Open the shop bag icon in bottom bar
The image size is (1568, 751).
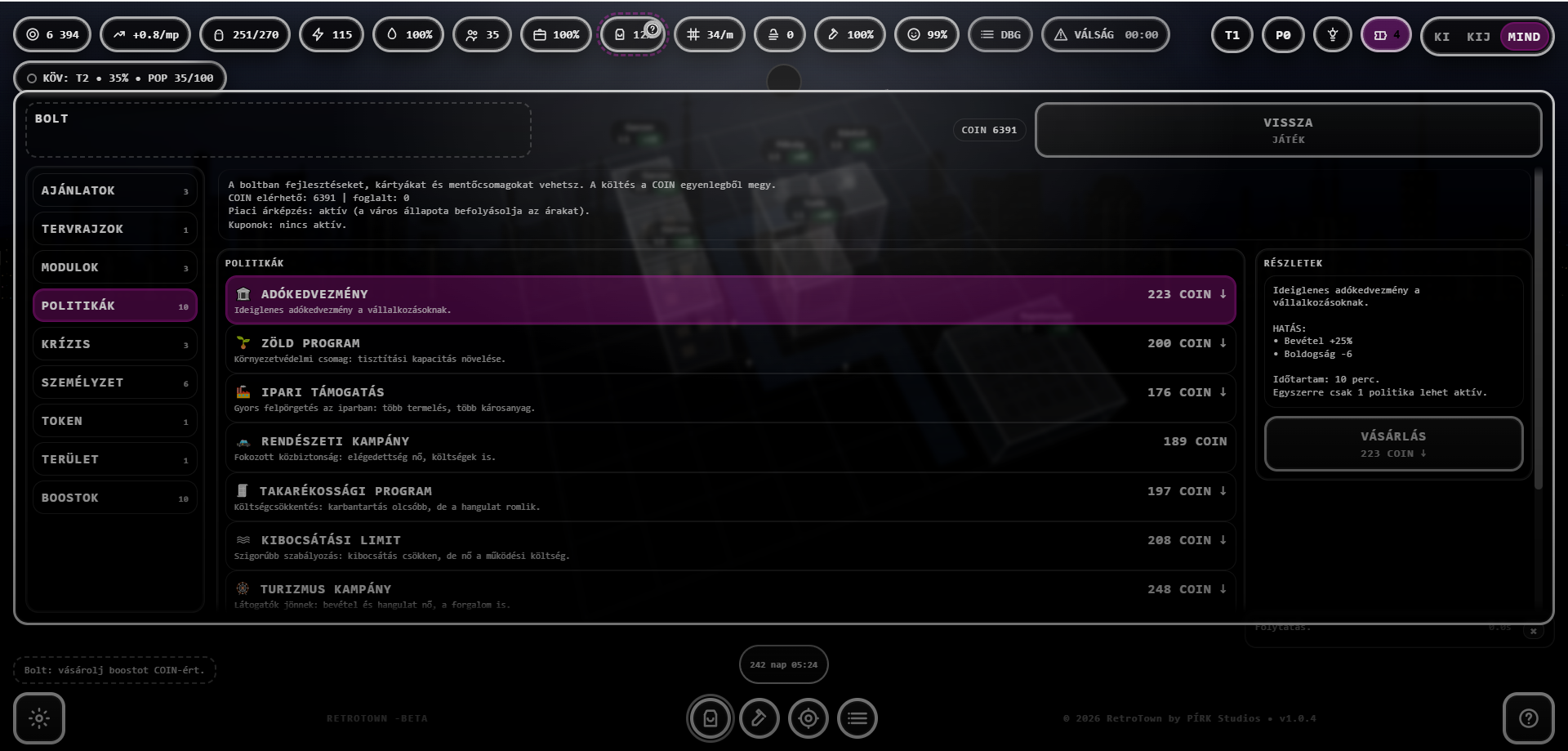coord(710,718)
